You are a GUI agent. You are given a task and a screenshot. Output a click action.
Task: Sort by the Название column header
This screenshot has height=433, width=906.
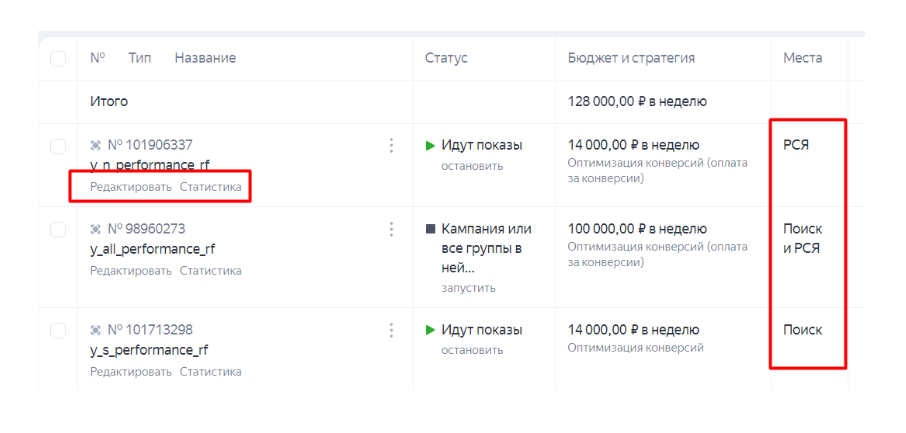point(205,58)
